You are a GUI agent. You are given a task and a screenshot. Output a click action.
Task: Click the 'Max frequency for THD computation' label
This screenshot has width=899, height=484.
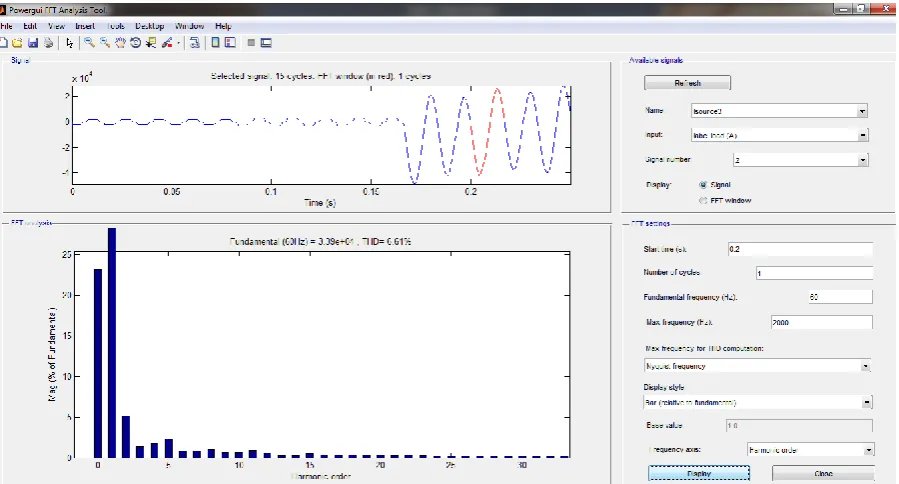pyautogui.click(x=704, y=348)
